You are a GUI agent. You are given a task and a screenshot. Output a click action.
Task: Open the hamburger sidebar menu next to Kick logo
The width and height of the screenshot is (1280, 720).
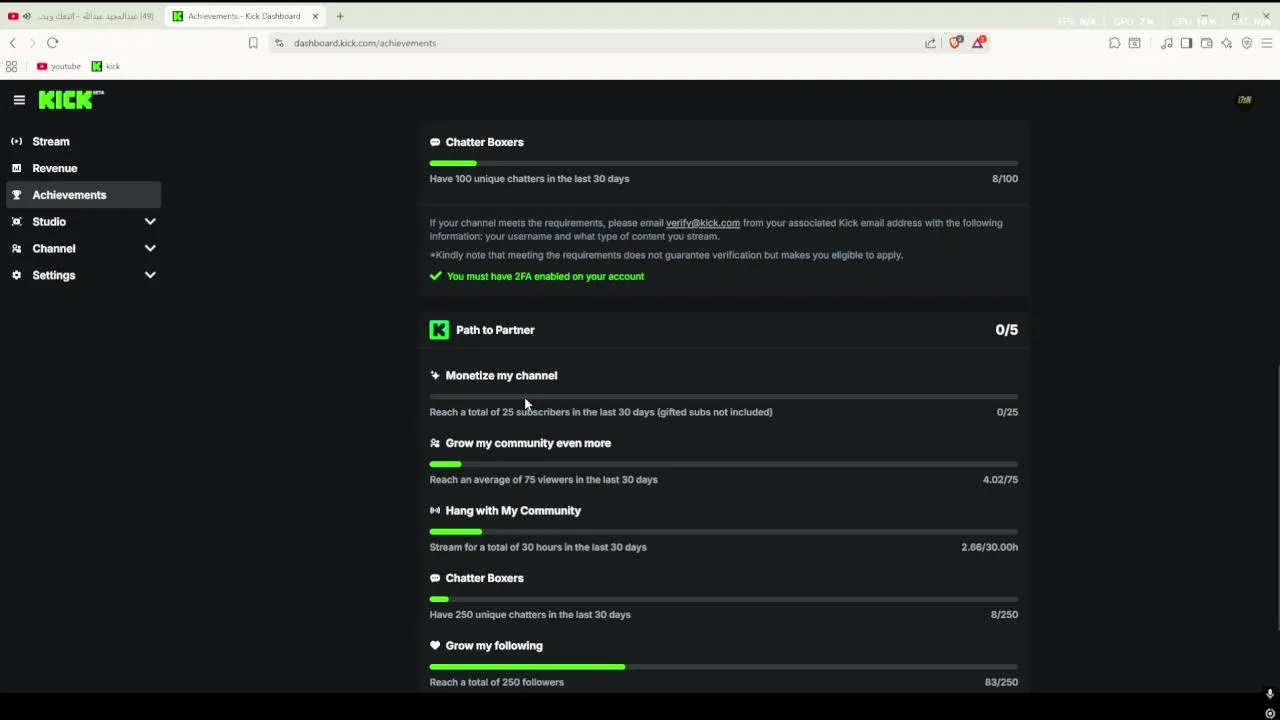19,100
